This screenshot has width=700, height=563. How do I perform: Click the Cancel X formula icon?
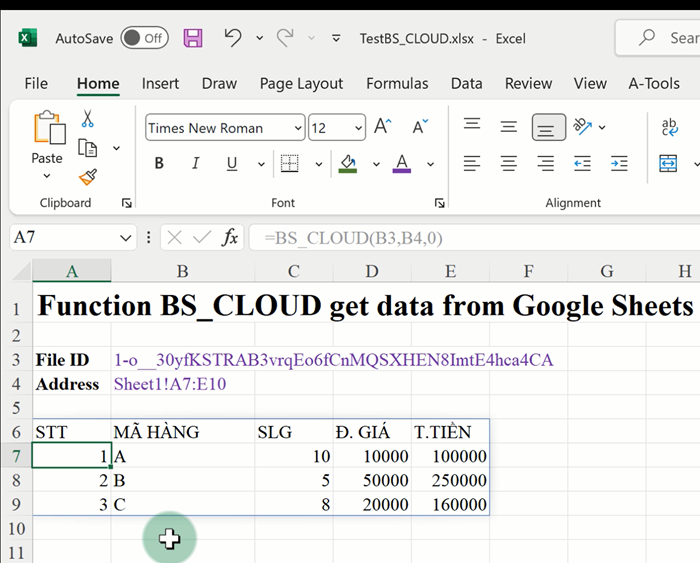174,238
